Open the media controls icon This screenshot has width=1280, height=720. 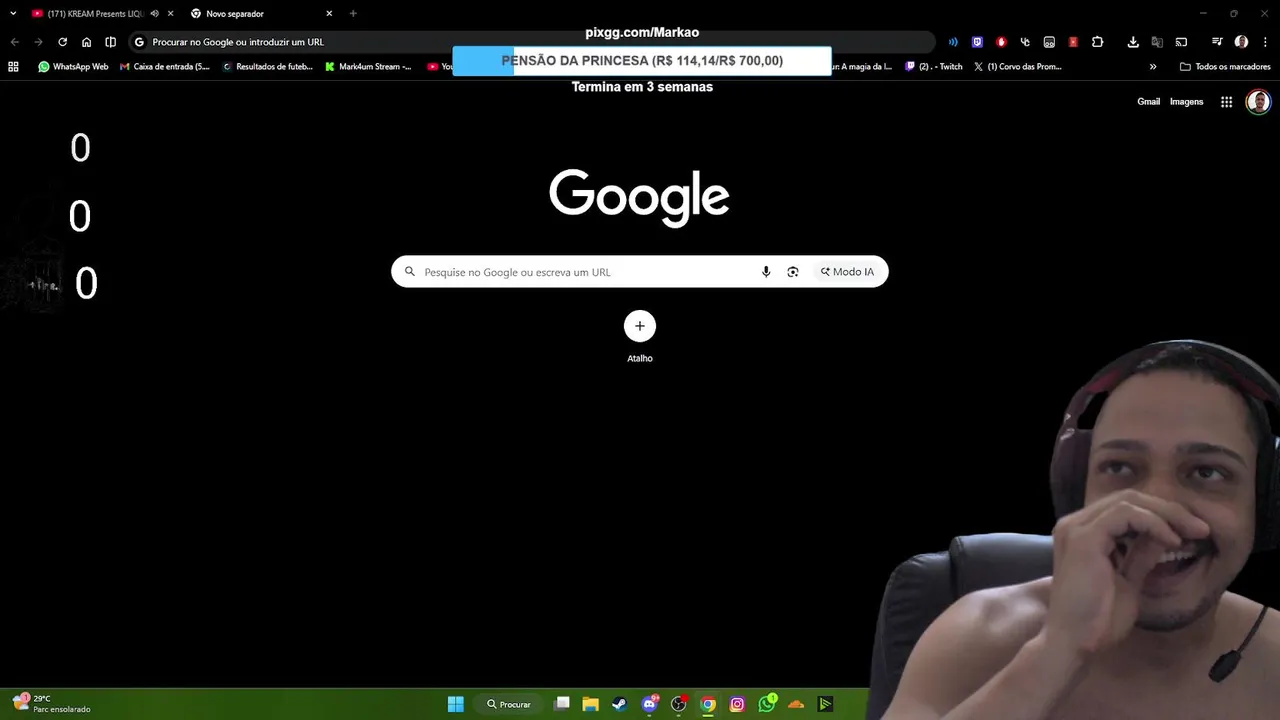(x=1217, y=42)
